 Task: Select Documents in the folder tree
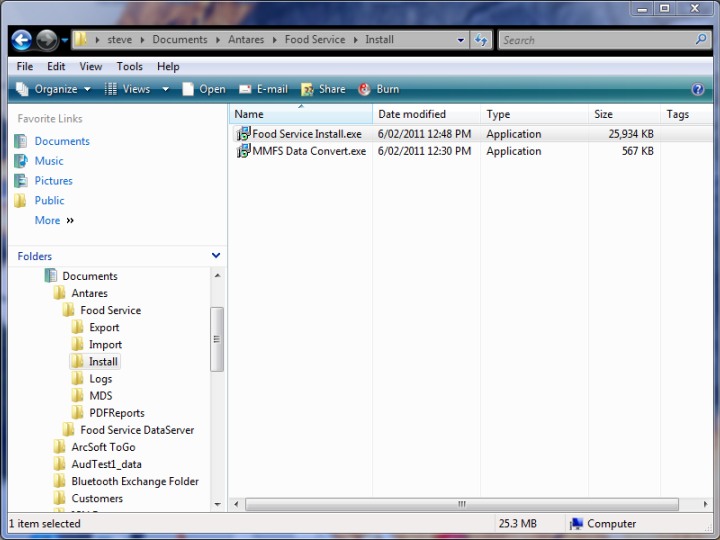click(x=90, y=276)
